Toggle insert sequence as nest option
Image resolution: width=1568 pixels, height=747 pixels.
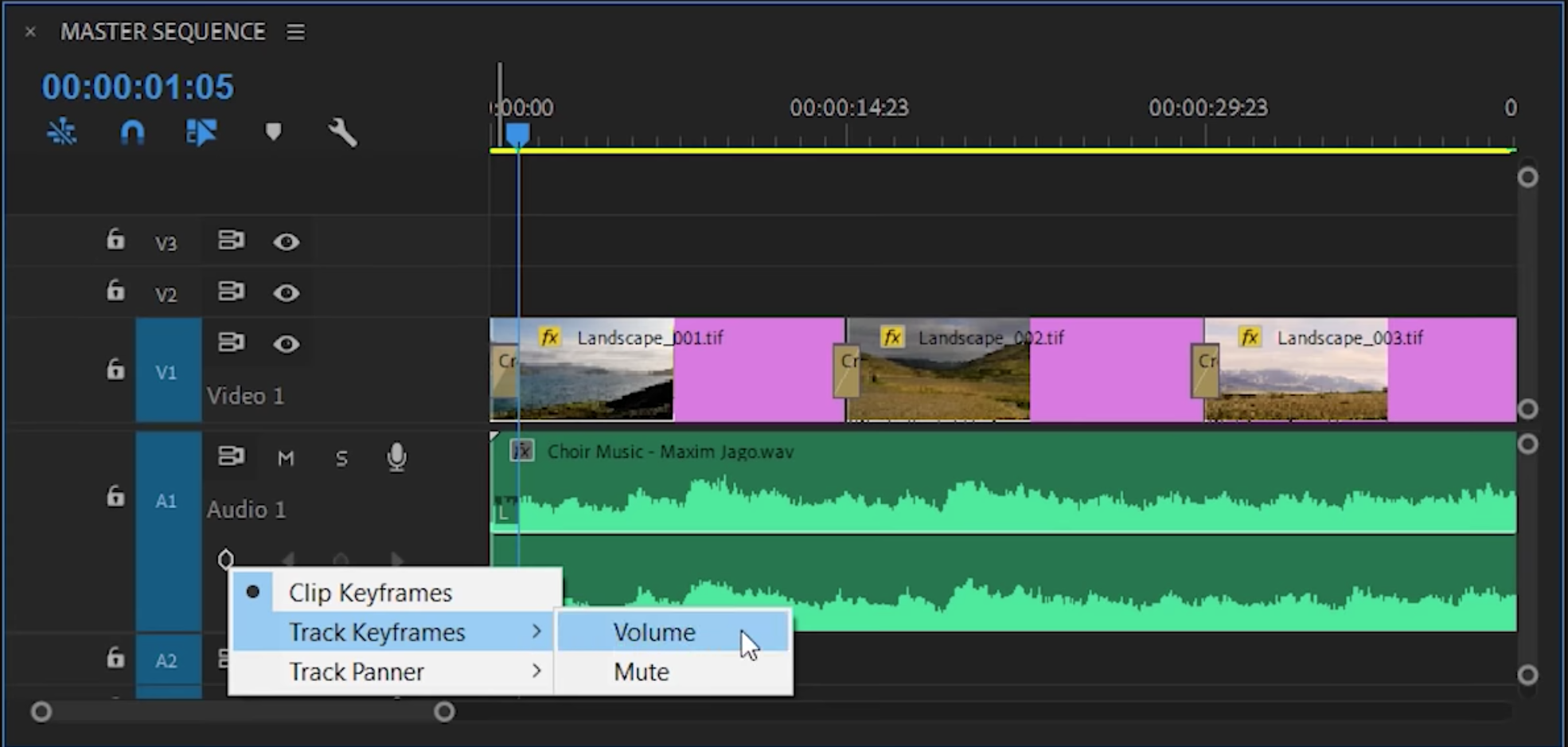click(x=62, y=132)
